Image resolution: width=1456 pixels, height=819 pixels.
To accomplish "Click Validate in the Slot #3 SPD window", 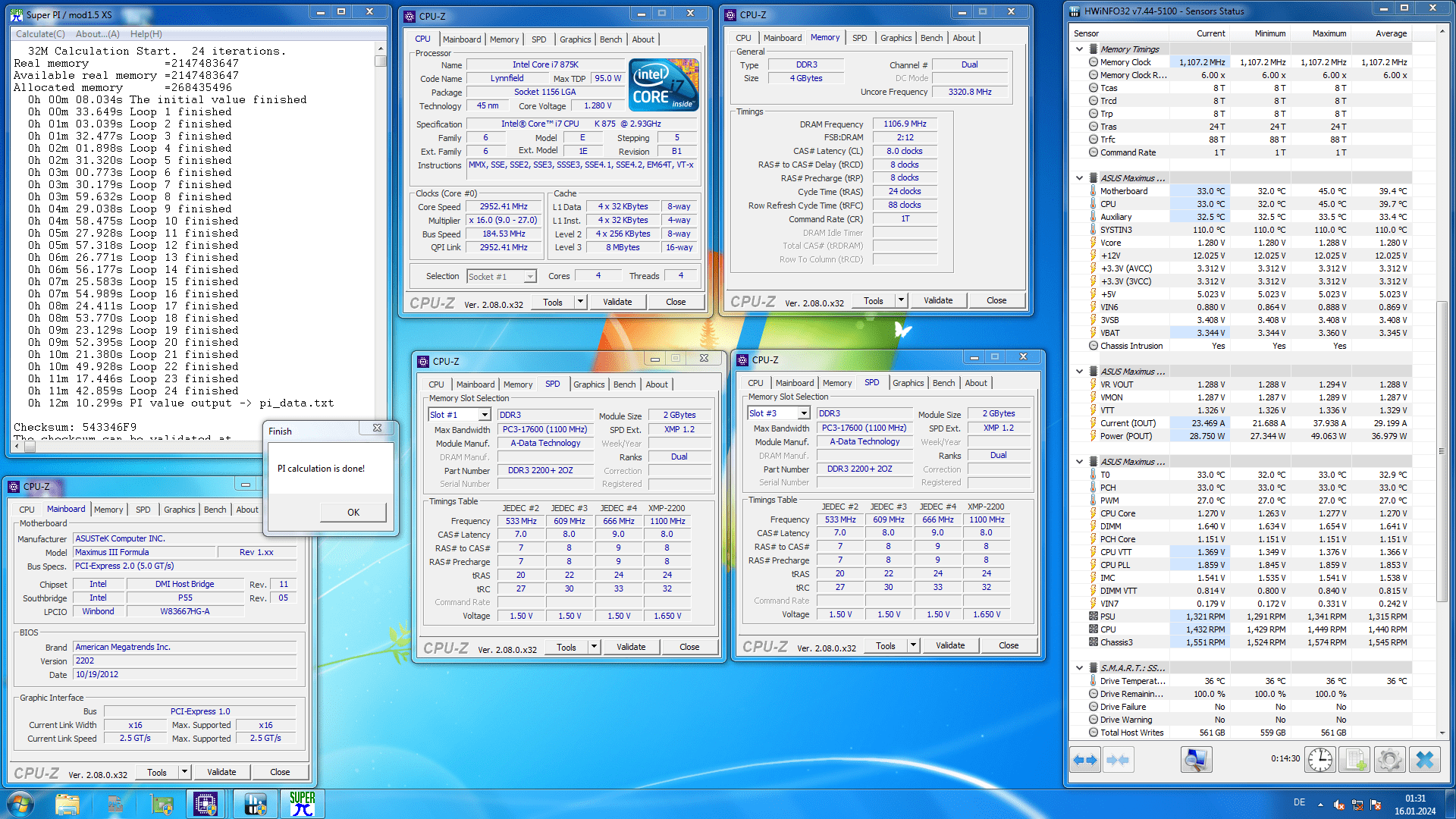I will [949, 645].
